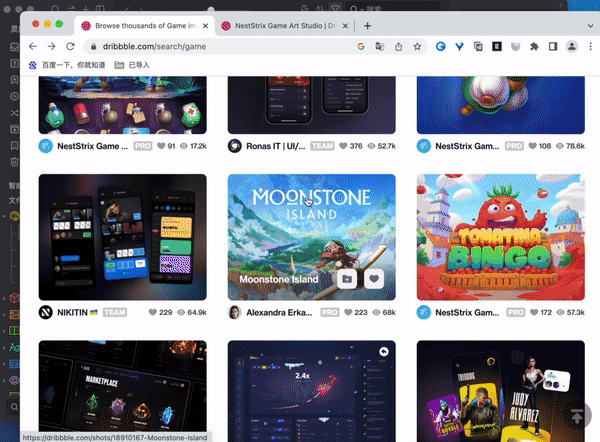Close the Browse thousands of Game tab
This screenshot has width=600, height=442.
point(205,26)
